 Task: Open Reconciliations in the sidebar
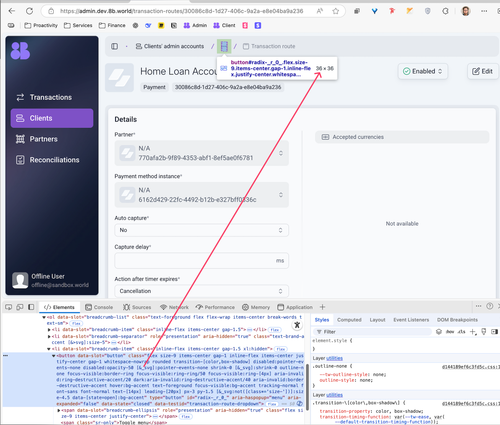click(x=52, y=160)
